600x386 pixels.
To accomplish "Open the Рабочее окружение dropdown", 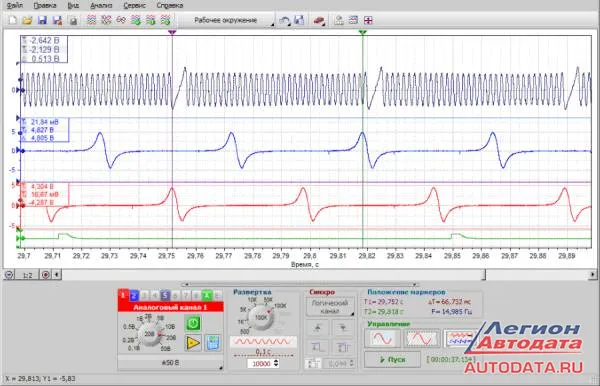I will click(x=226, y=20).
